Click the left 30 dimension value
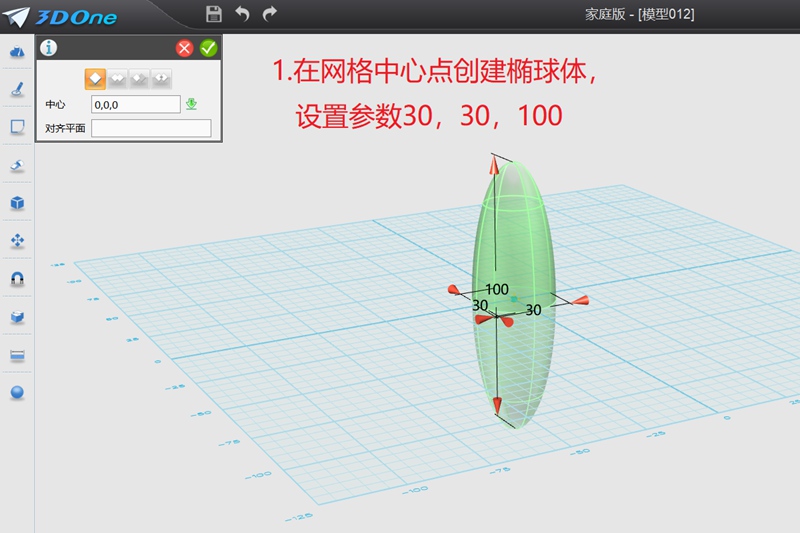Viewport: 800px width, 533px height. 480,305
